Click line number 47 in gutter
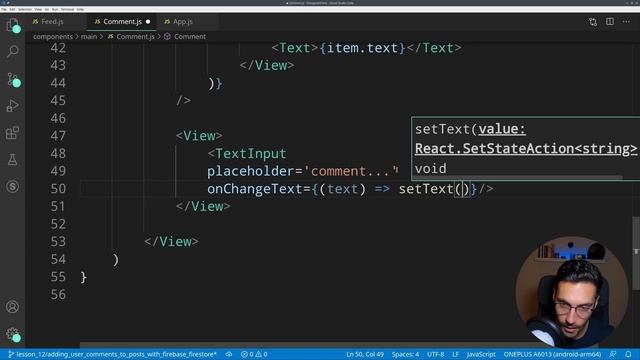Screen dimensions: 640x360 point(58,136)
